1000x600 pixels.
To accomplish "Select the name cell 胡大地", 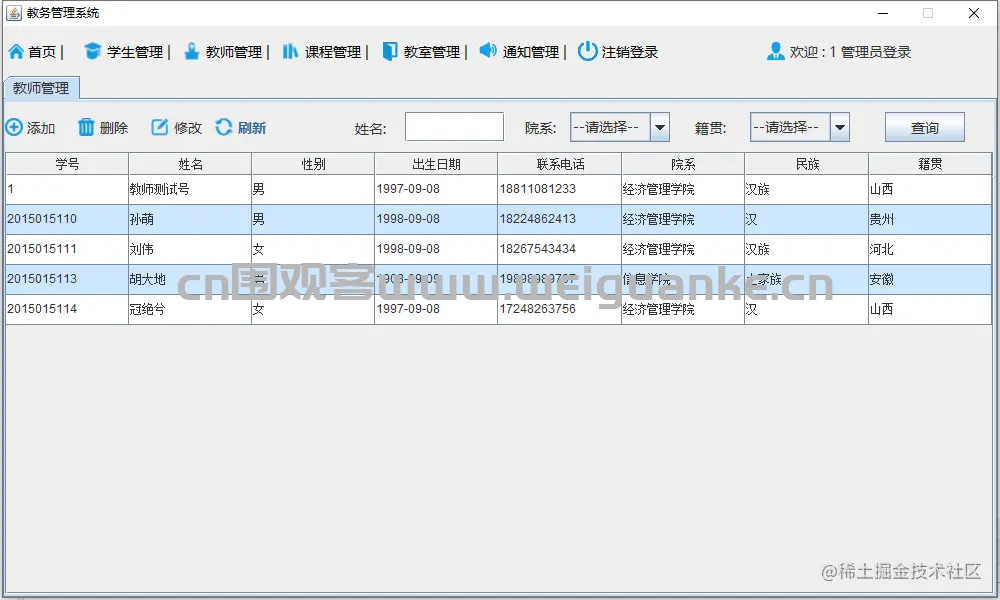I will pyautogui.click(x=190, y=279).
